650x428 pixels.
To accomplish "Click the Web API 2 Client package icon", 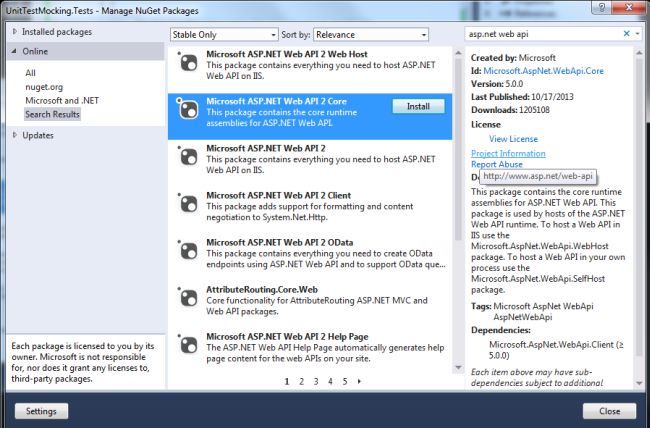I will pos(189,204).
